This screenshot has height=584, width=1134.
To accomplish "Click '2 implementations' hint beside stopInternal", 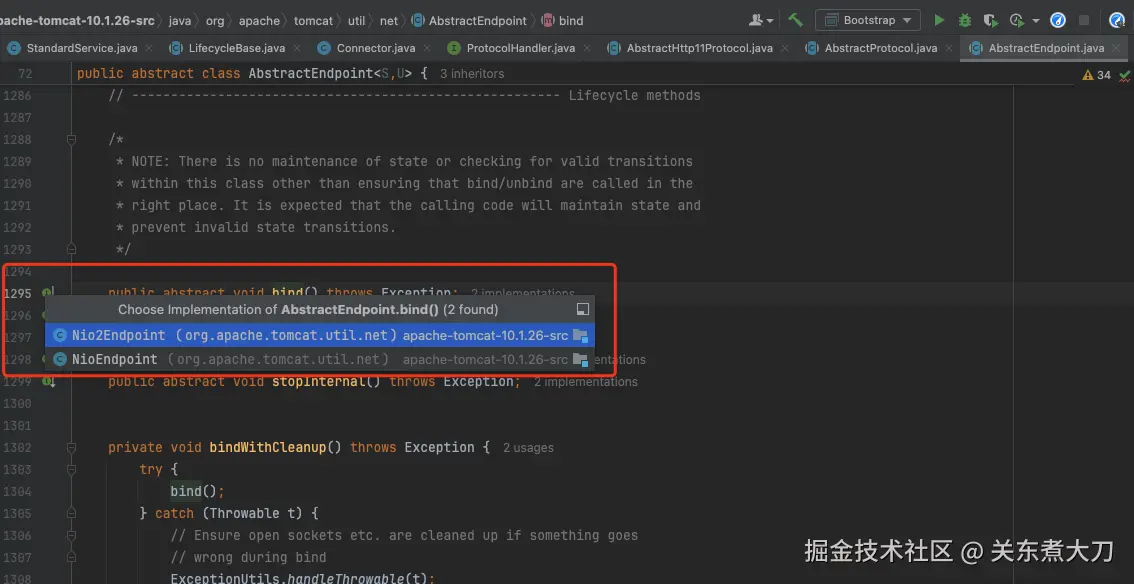I will tap(586, 382).
